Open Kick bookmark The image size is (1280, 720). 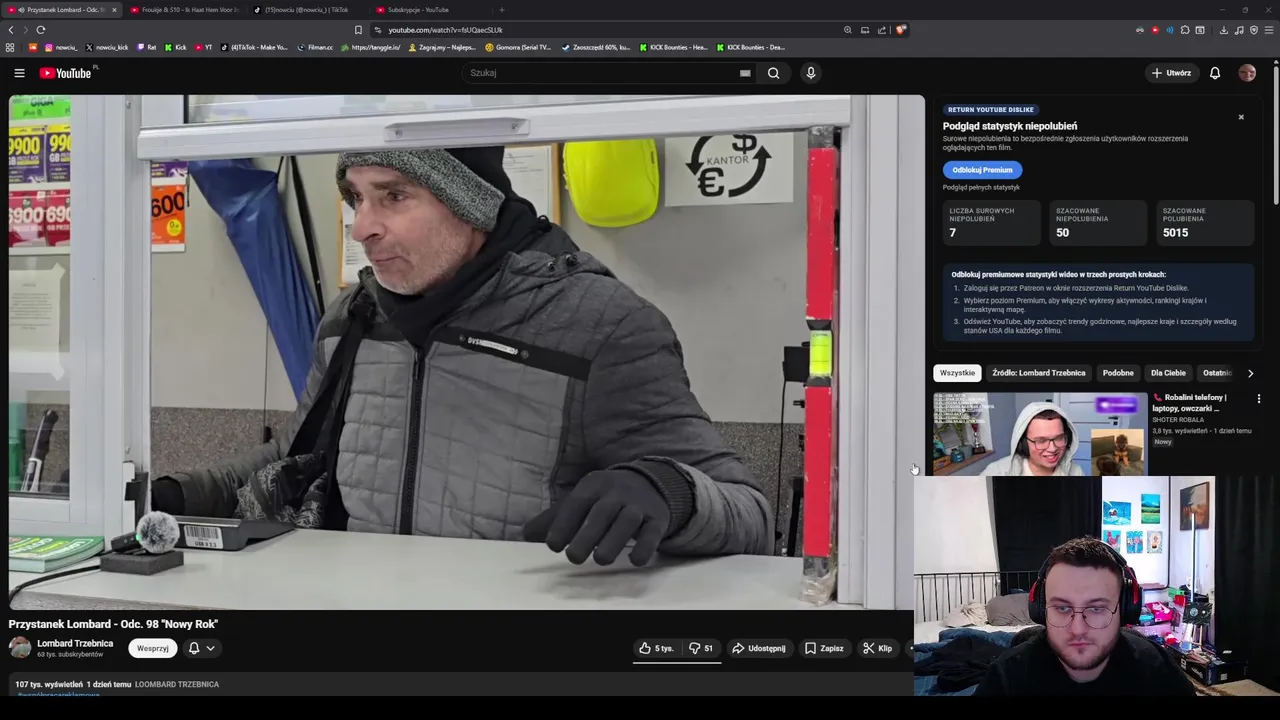click(176, 47)
